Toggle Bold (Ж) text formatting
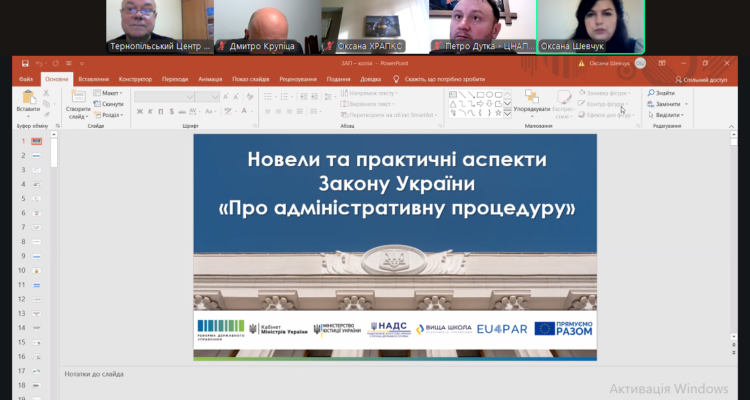The width and height of the screenshot is (750, 400). tap(139, 112)
